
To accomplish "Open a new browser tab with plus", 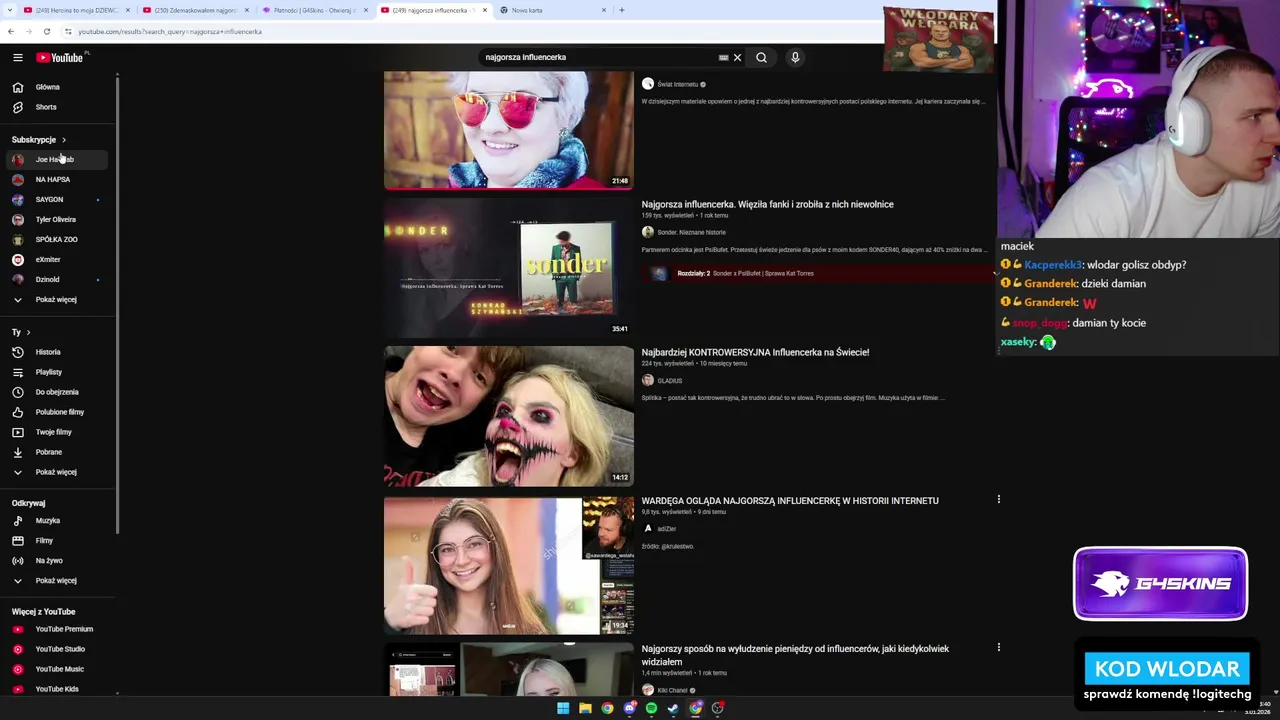I will tap(622, 10).
